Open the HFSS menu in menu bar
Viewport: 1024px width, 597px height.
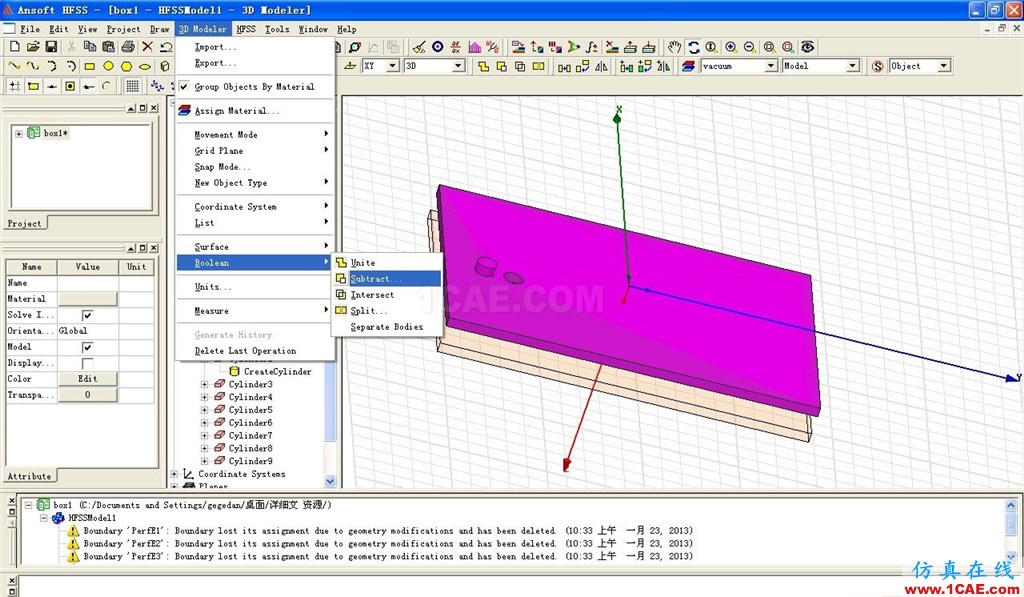[x=246, y=29]
